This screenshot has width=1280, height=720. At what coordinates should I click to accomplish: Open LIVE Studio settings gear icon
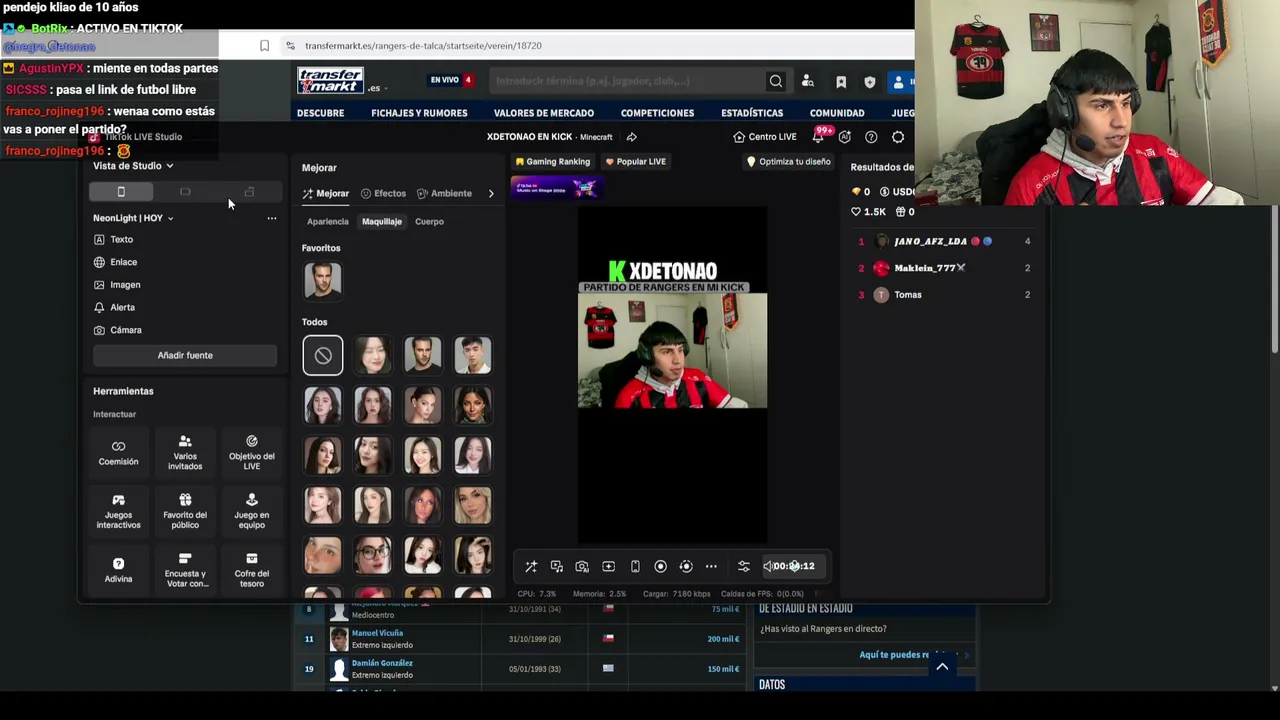pos(898,137)
